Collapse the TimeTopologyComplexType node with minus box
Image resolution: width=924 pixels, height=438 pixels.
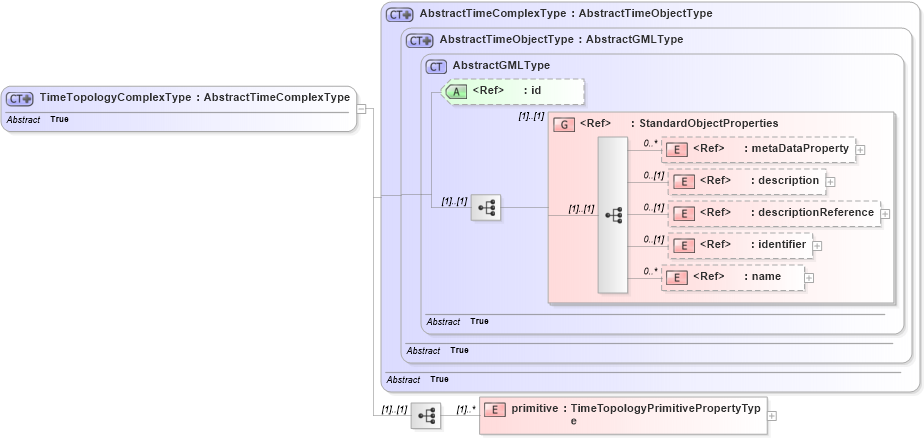click(361, 108)
